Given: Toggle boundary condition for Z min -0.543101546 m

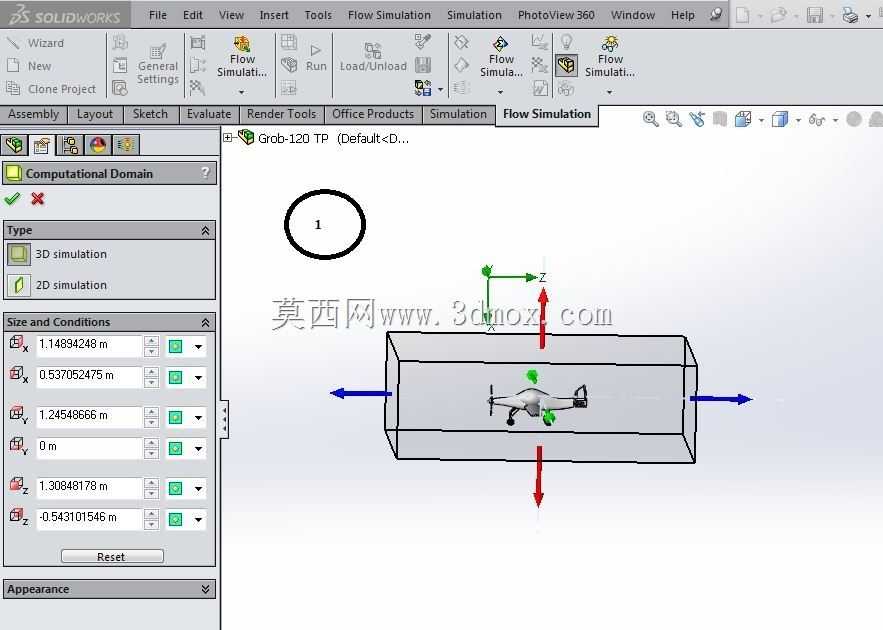Looking at the screenshot, I should click(175, 519).
